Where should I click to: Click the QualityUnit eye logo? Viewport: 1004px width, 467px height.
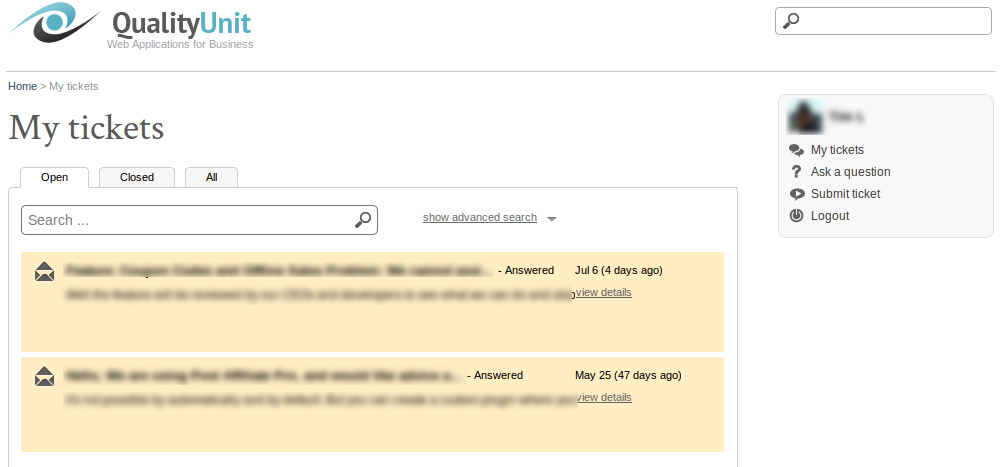point(54,22)
